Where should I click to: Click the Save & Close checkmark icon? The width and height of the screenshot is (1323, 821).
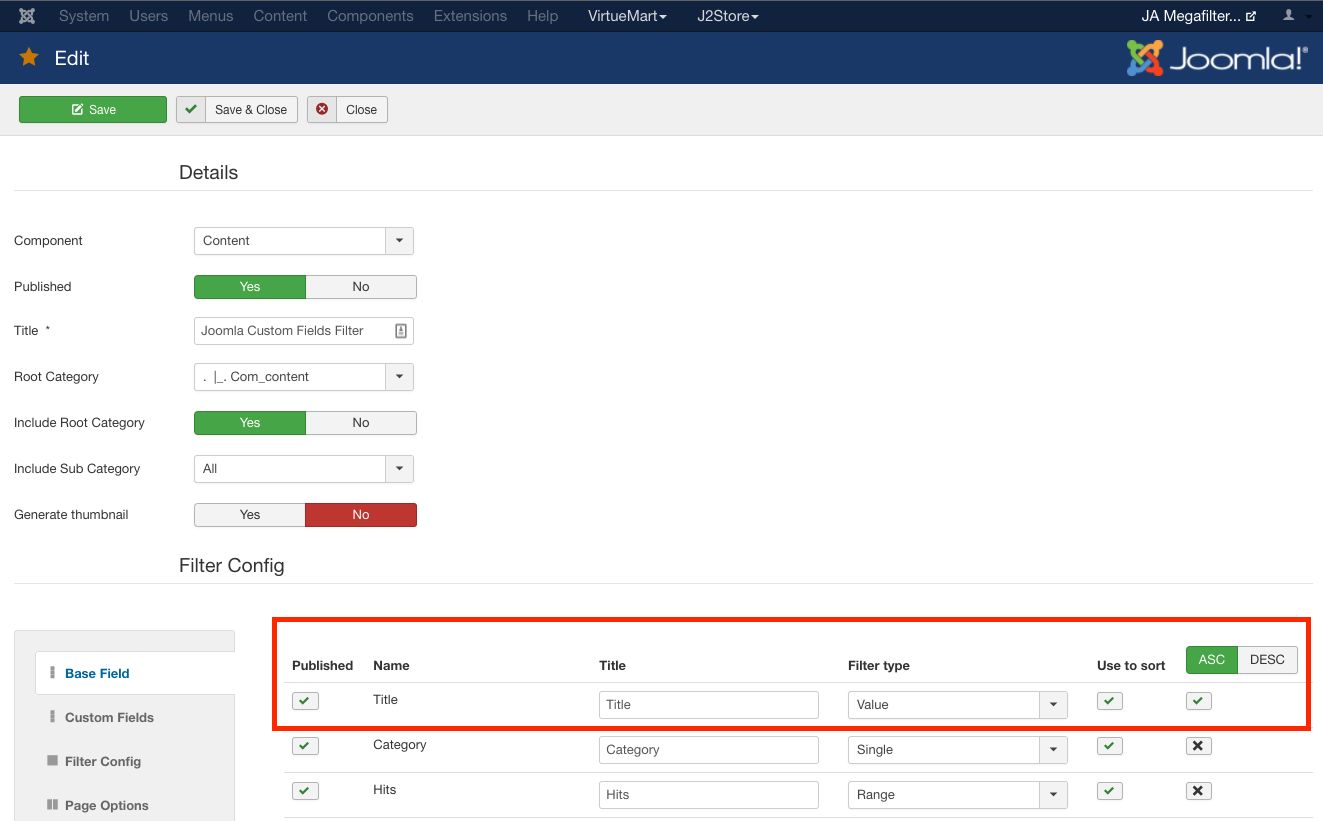[x=191, y=110]
